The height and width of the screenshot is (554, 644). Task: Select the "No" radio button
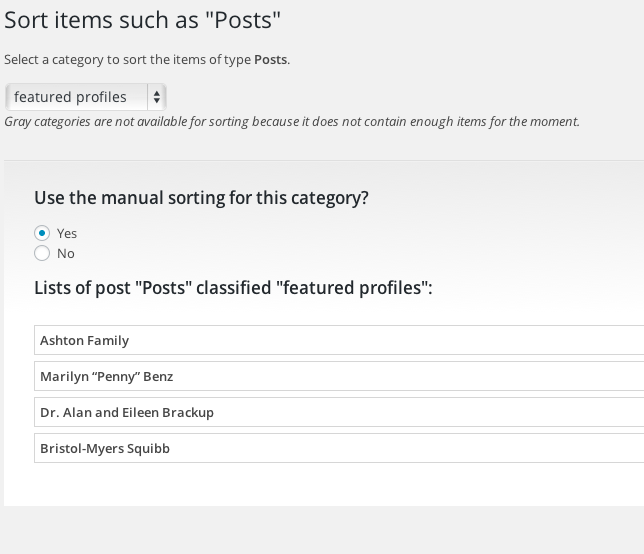(x=42, y=253)
